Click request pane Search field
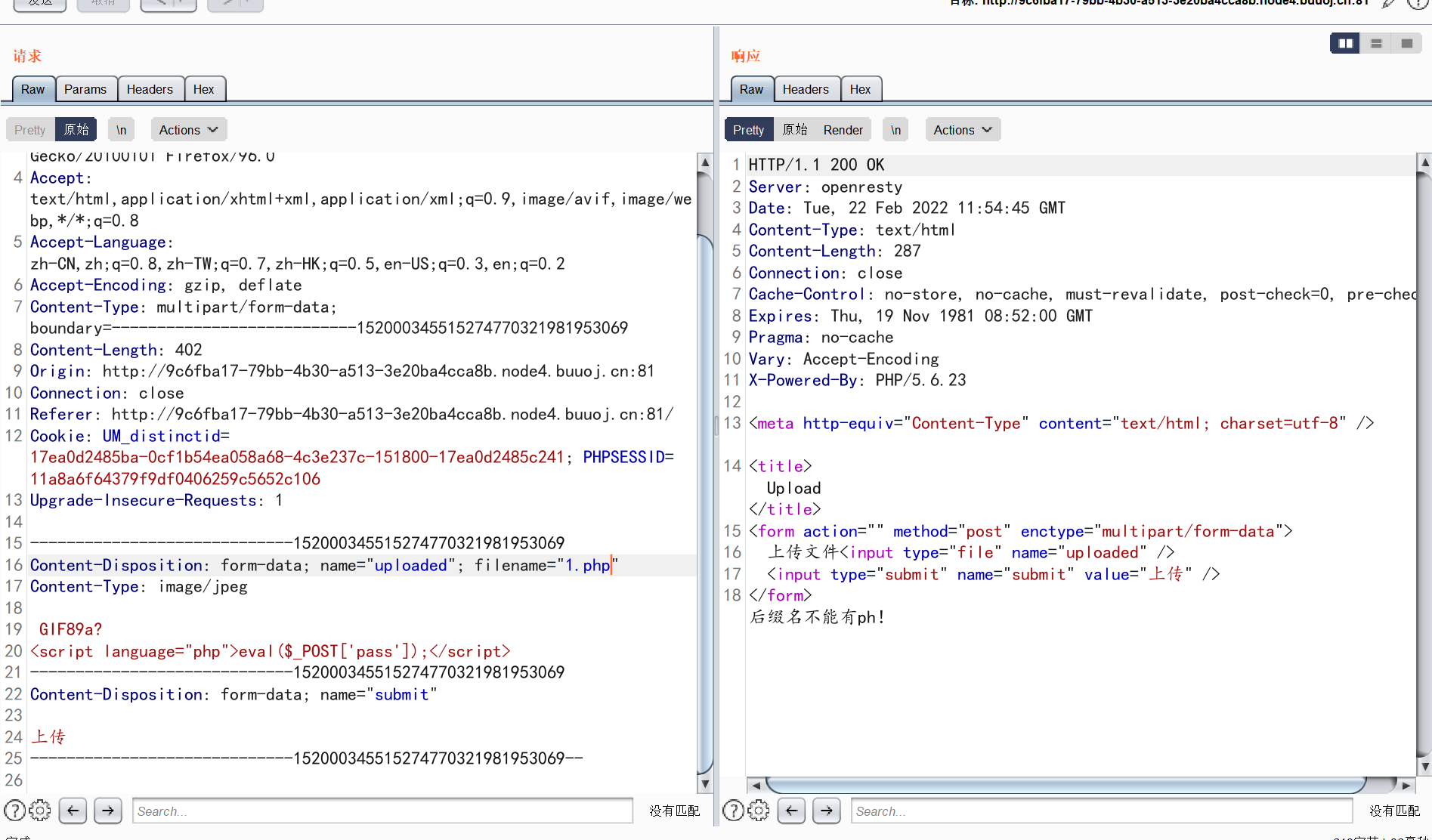This screenshot has width=1432, height=840. pyautogui.click(x=382, y=811)
